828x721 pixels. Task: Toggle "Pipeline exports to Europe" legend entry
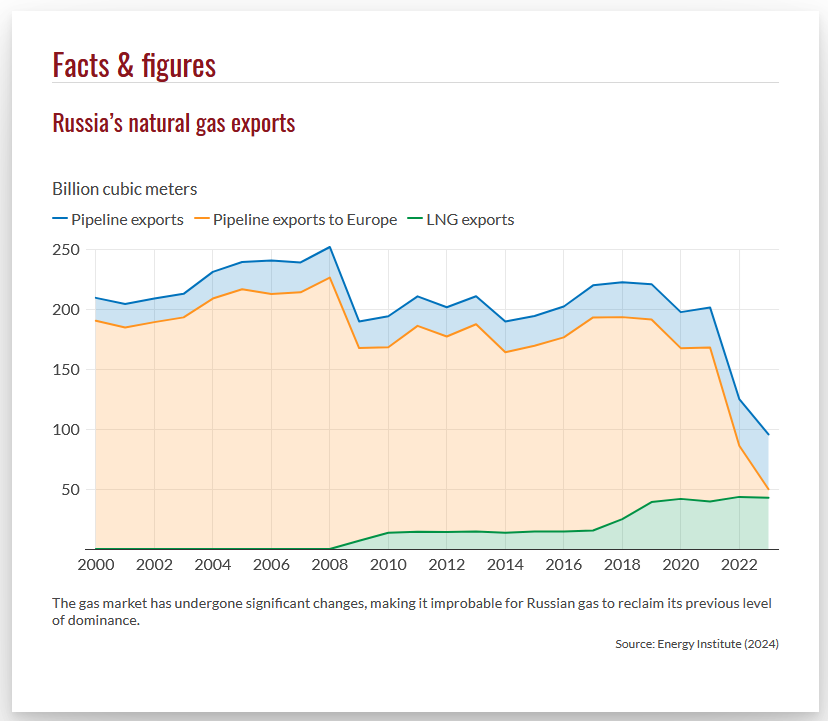coord(296,219)
